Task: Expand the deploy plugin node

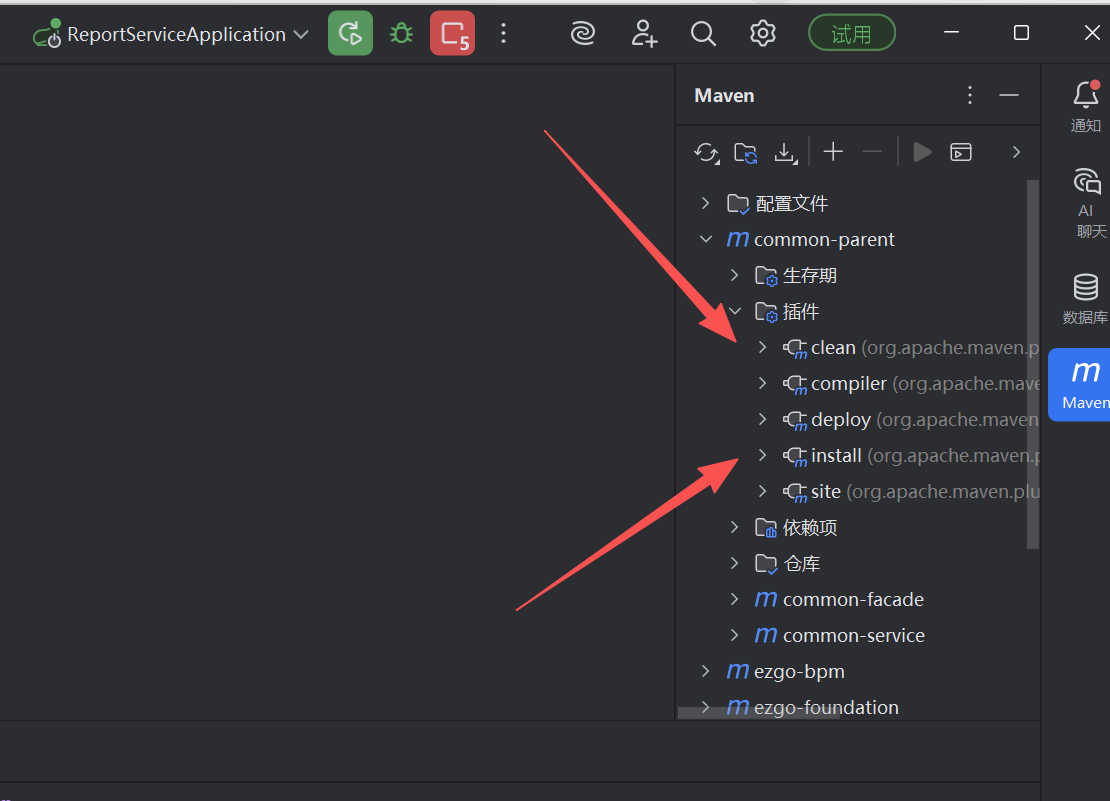Action: click(x=762, y=419)
